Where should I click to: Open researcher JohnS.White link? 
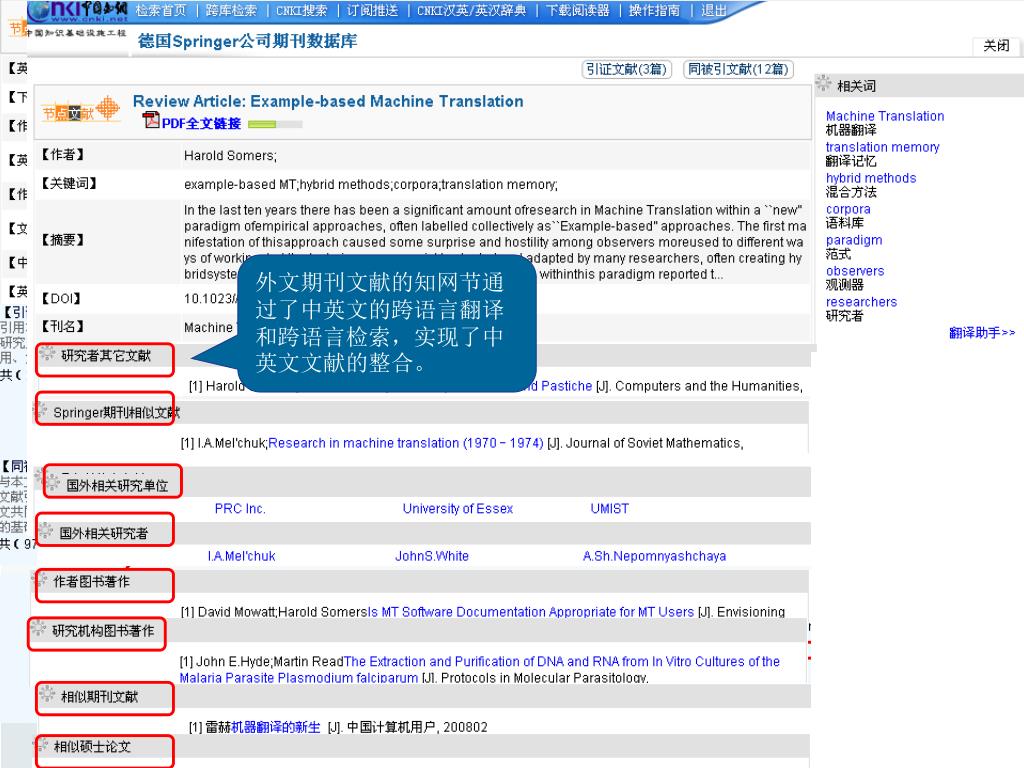point(432,556)
